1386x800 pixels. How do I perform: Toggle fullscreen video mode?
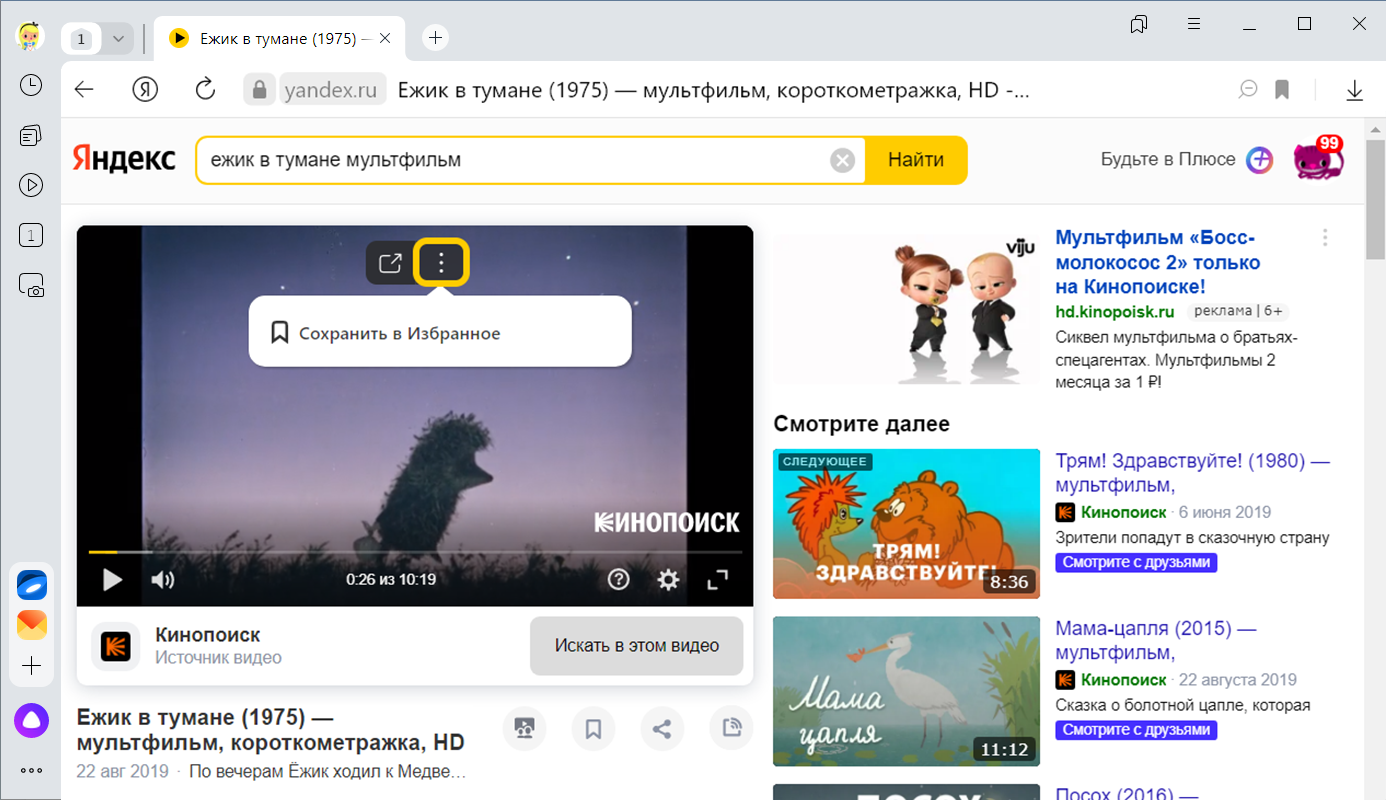pos(718,579)
